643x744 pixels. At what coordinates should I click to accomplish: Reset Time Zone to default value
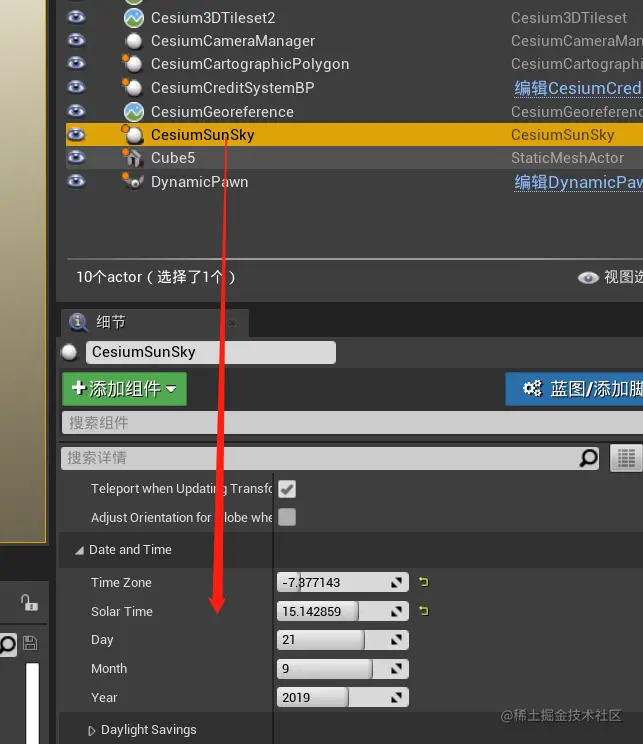424,582
